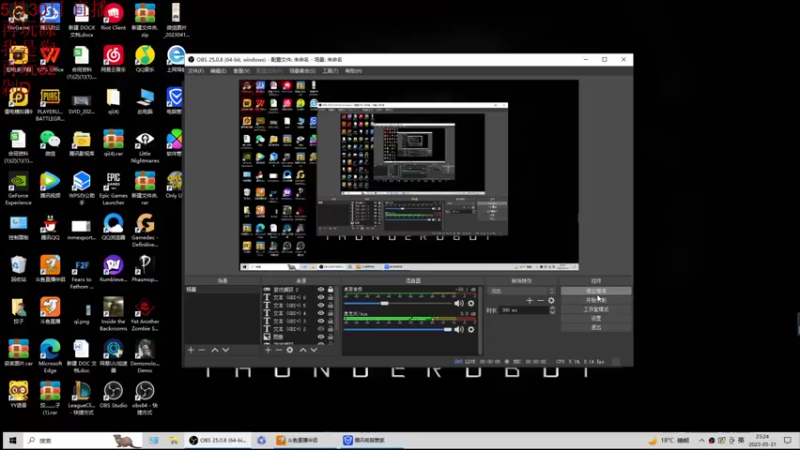Open the 帮助(H) menu
This screenshot has width=800, height=450.
[x=353, y=71]
